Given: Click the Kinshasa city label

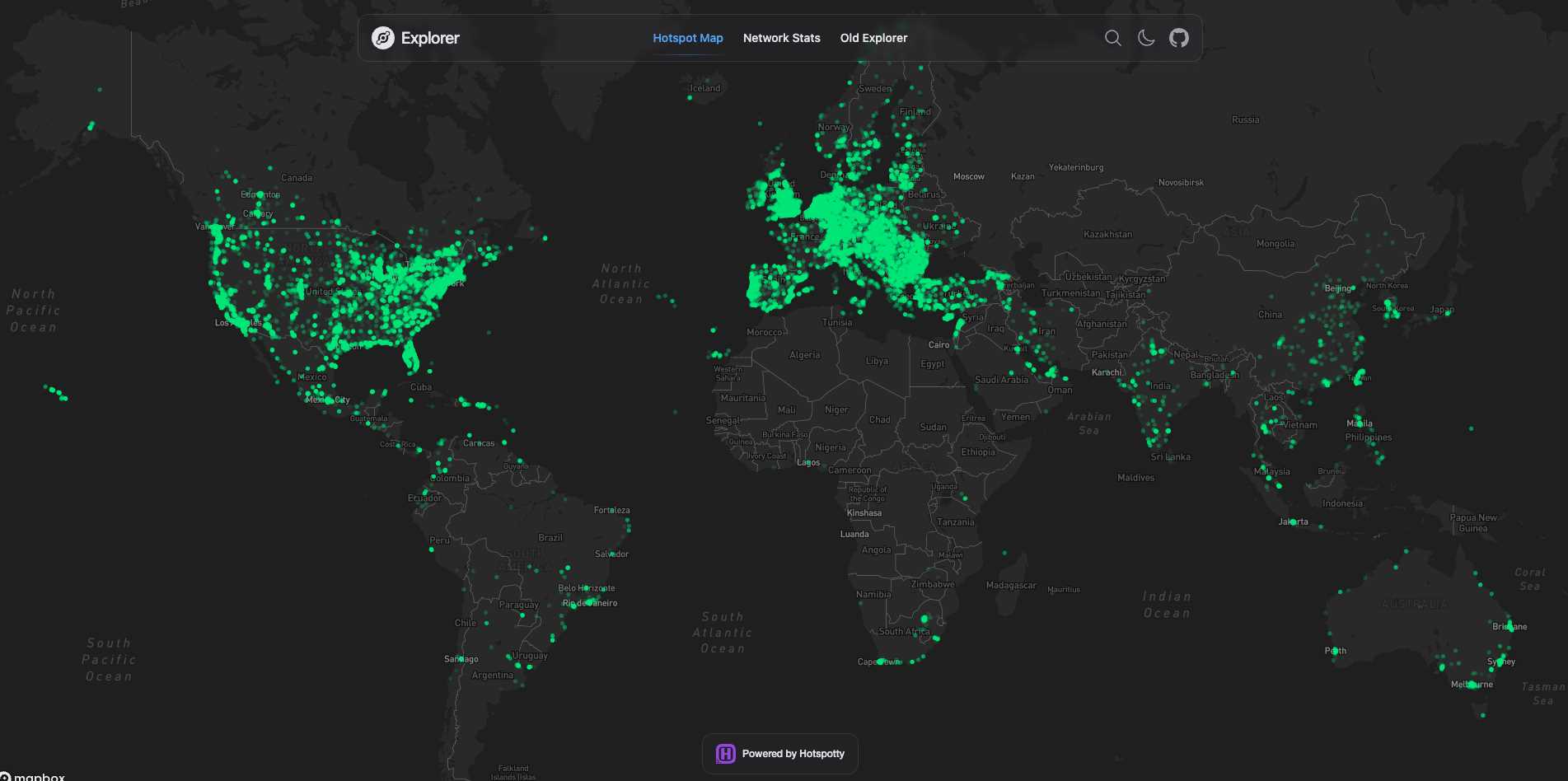Looking at the screenshot, I should (x=864, y=512).
